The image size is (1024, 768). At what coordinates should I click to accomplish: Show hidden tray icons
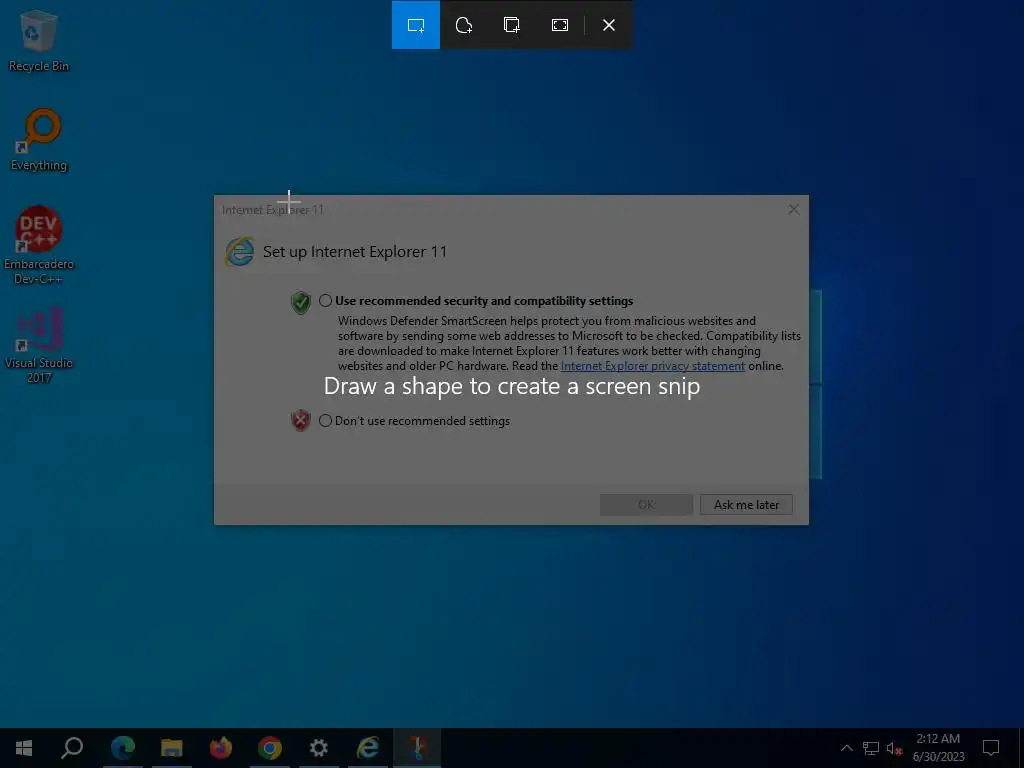pyautogui.click(x=846, y=748)
